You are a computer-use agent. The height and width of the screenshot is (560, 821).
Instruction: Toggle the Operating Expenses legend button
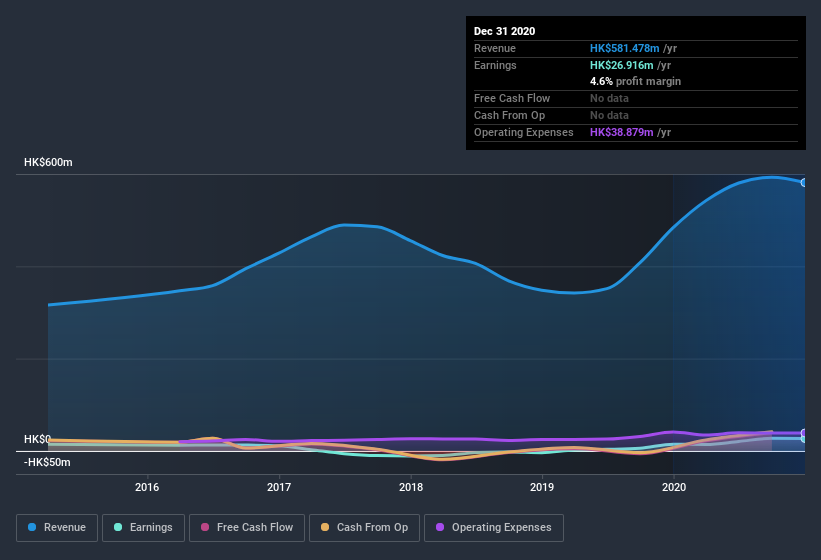tap(494, 528)
